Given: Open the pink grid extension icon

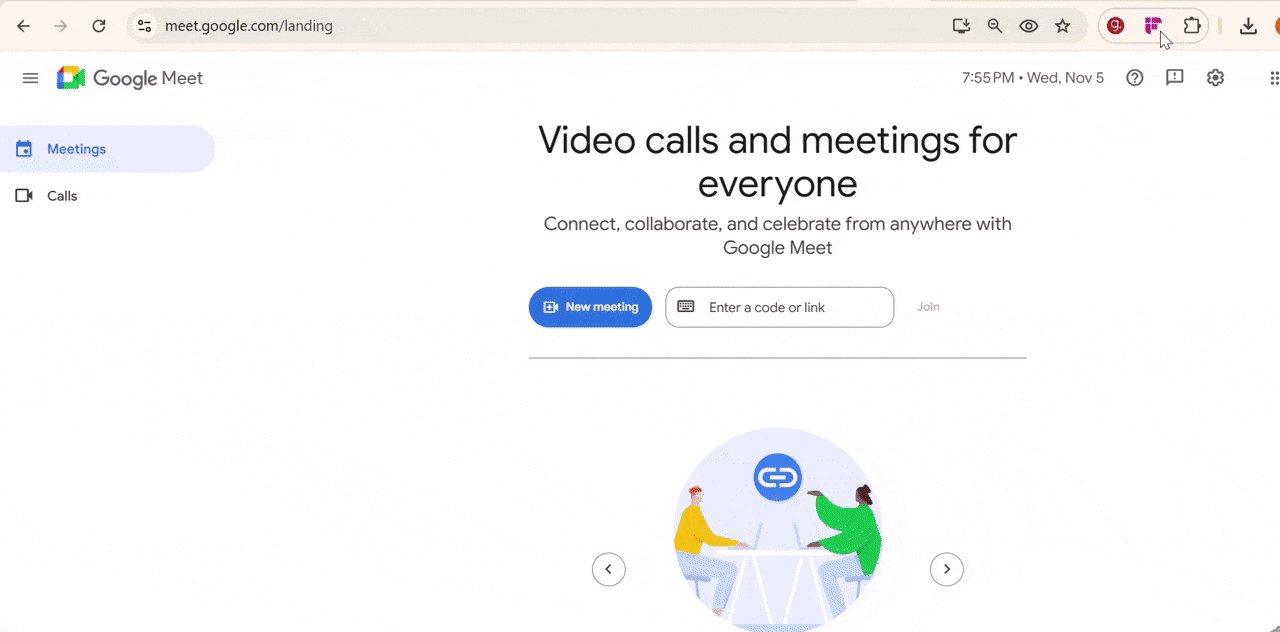Looking at the screenshot, I should pyautogui.click(x=1153, y=26).
